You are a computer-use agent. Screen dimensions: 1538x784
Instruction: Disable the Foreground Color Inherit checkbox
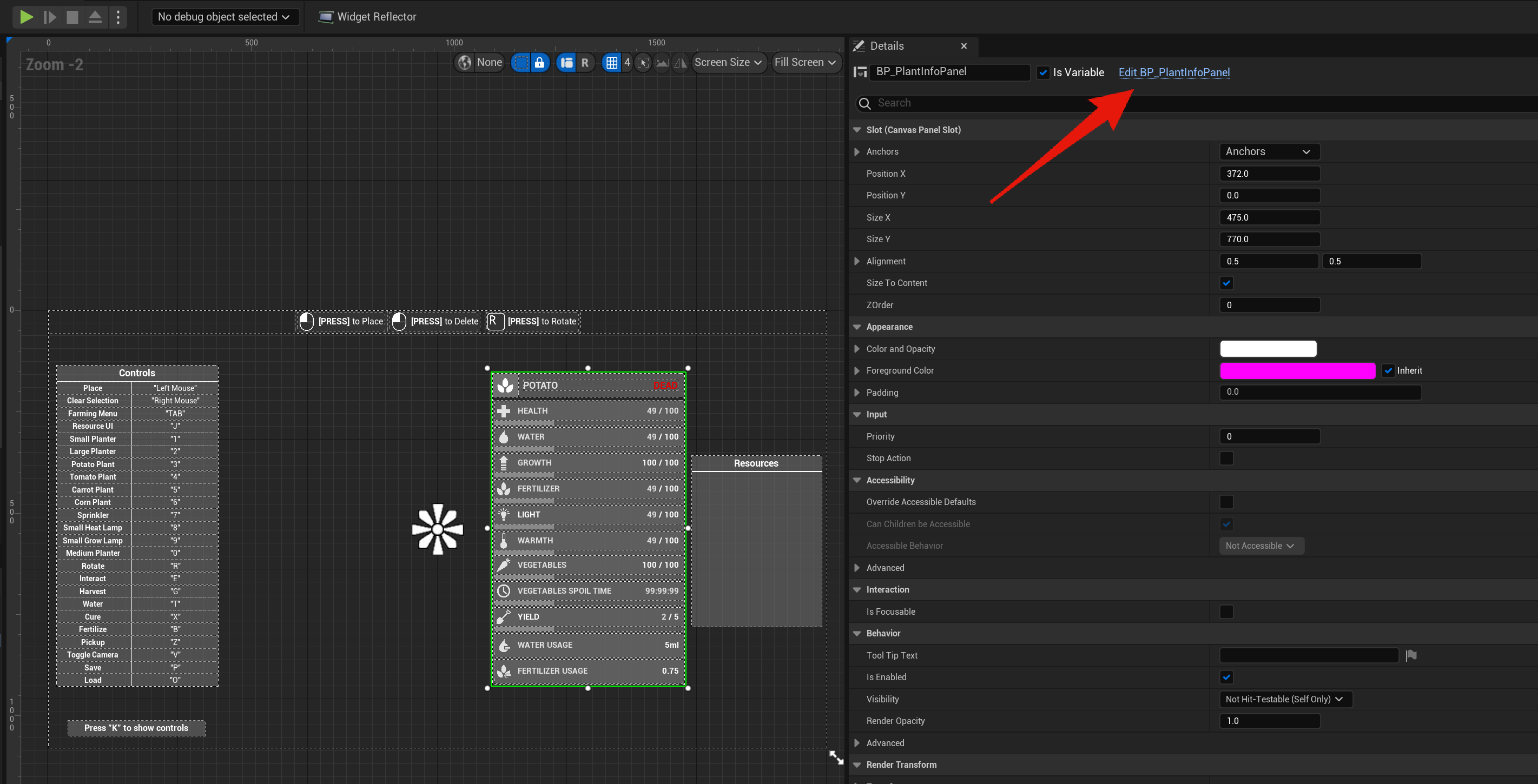[1388, 370]
